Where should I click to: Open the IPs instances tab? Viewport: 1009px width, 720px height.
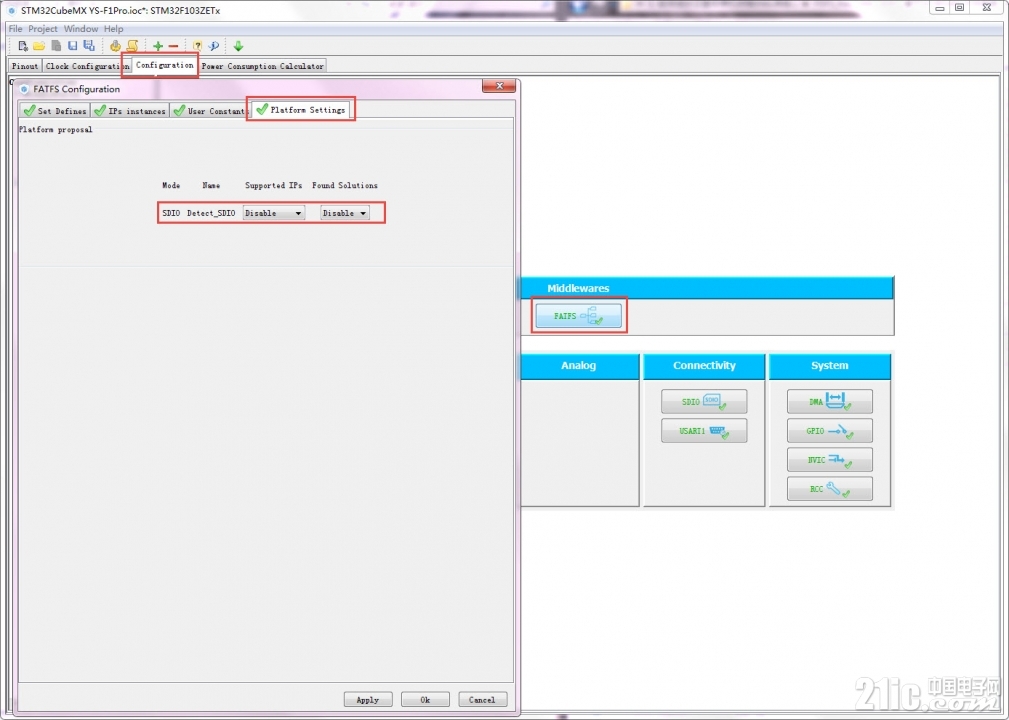tap(130, 111)
